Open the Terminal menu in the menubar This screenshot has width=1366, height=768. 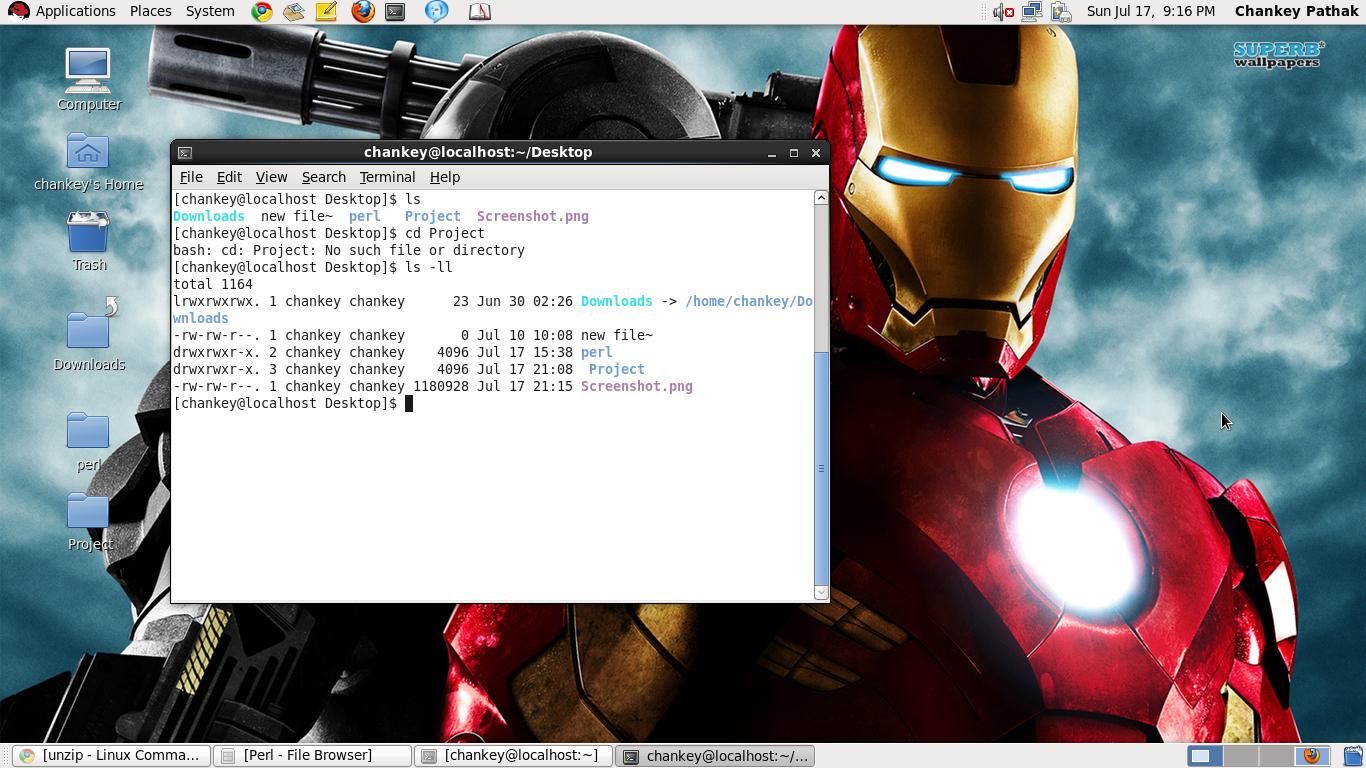pyautogui.click(x=387, y=177)
